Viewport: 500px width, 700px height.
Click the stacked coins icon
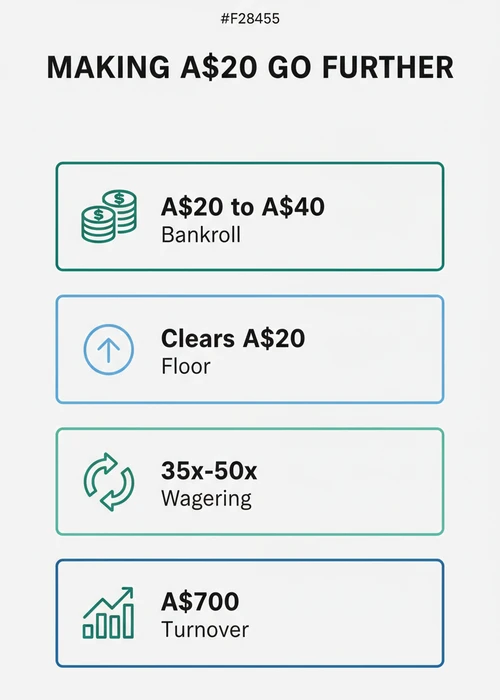pyautogui.click(x=109, y=217)
